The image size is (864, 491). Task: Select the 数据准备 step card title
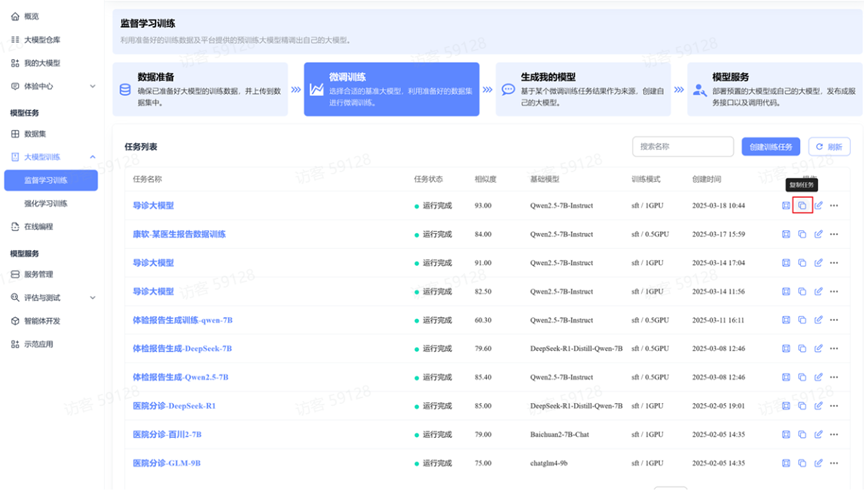click(x=156, y=77)
